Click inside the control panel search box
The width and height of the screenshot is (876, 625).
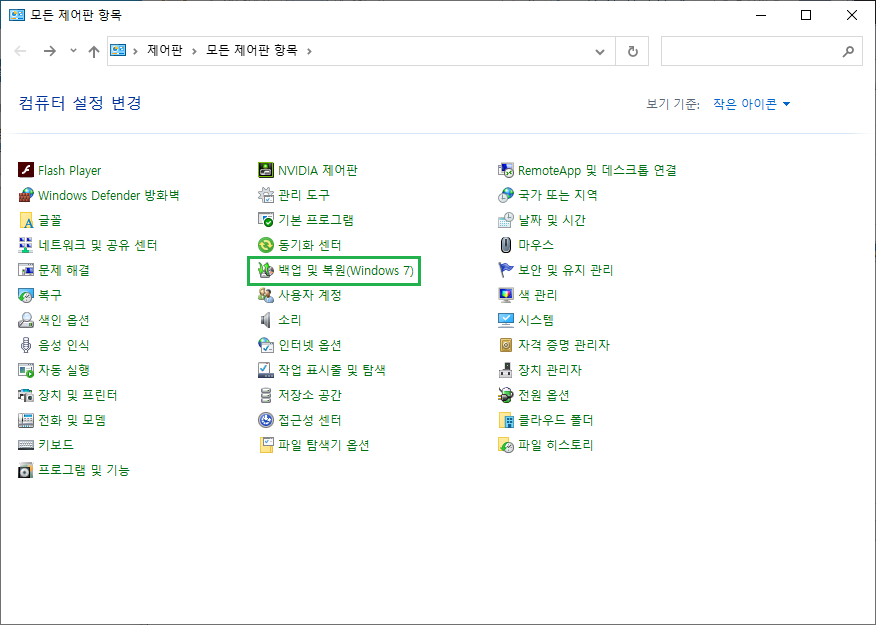761,51
